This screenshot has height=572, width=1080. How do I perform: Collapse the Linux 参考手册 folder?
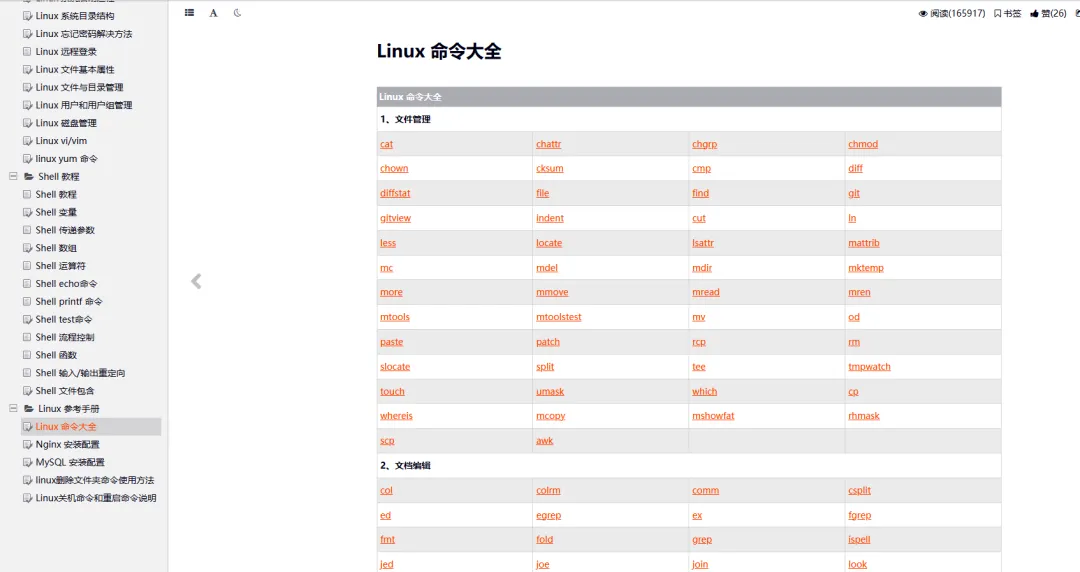point(13,409)
